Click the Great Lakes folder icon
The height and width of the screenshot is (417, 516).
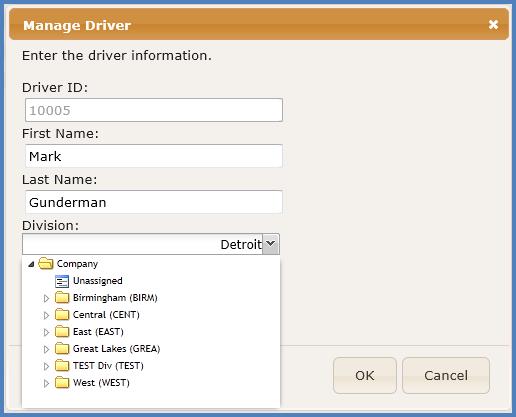[x=62, y=348]
